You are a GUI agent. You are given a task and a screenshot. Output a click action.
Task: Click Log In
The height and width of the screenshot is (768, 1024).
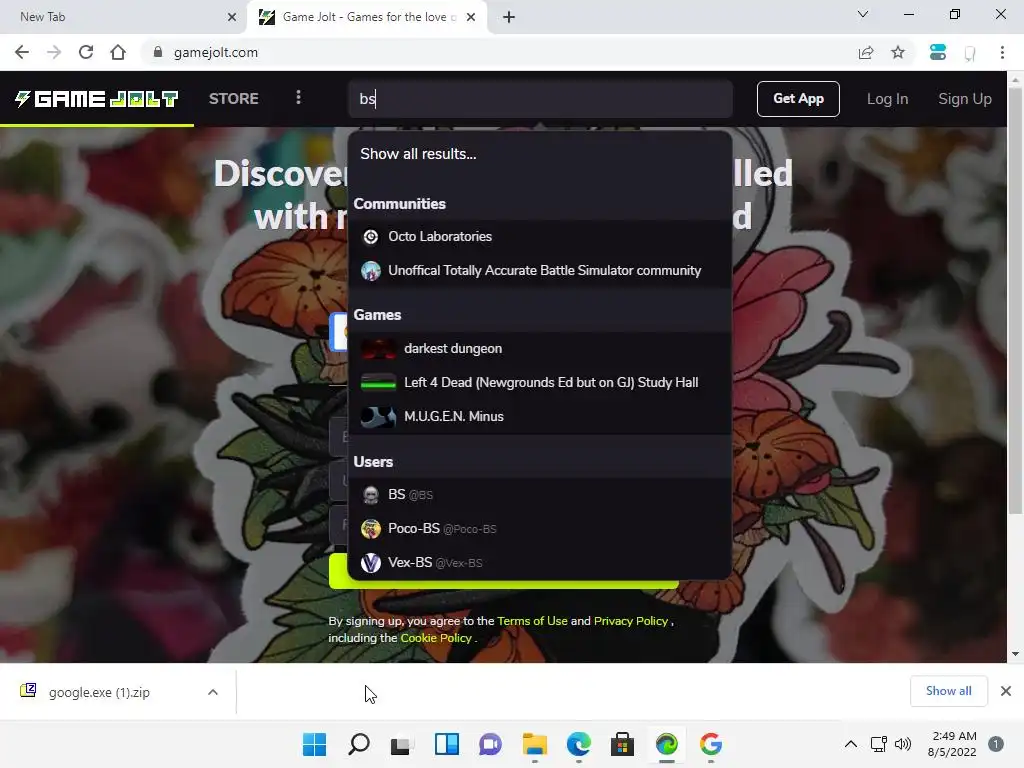(x=887, y=99)
